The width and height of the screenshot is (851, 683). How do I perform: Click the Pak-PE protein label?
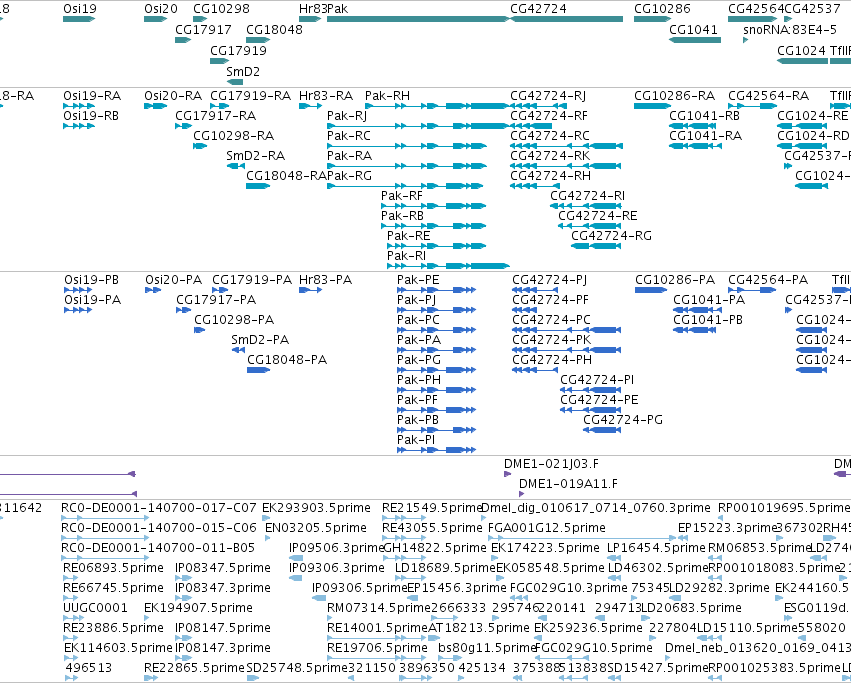[x=418, y=280]
